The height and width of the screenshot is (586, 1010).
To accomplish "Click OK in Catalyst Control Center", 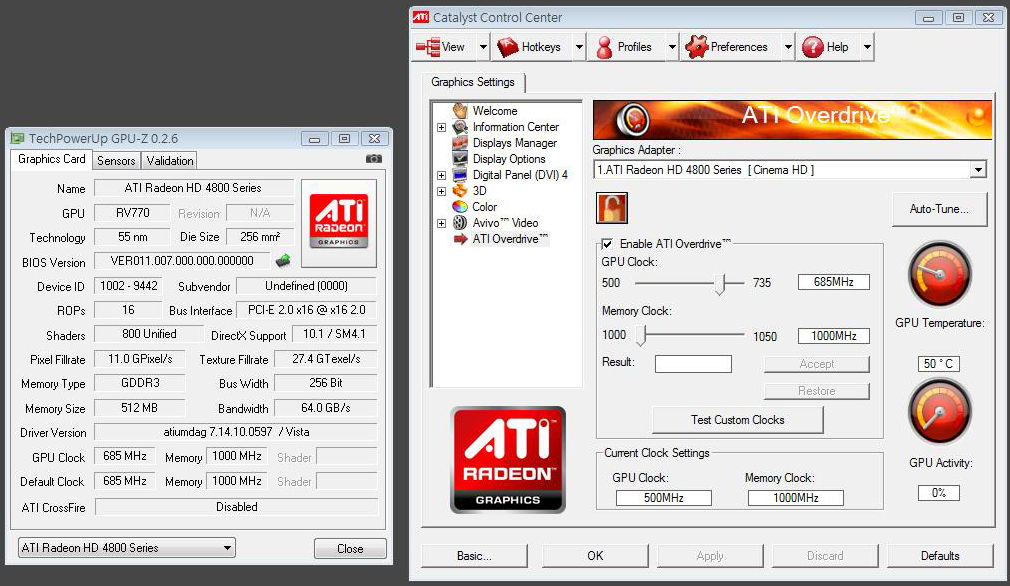I will click(x=595, y=556).
